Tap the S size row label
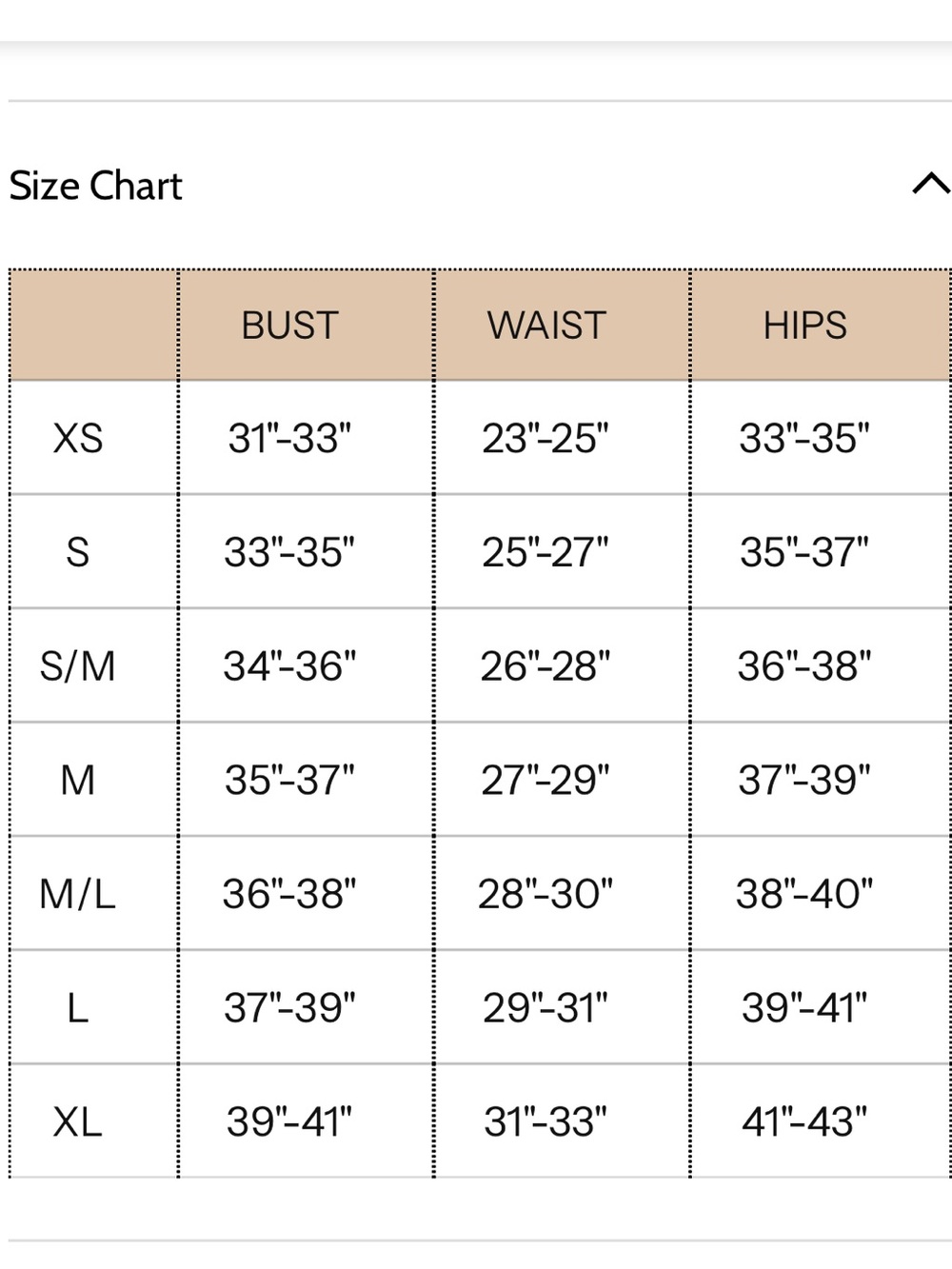 (x=78, y=552)
